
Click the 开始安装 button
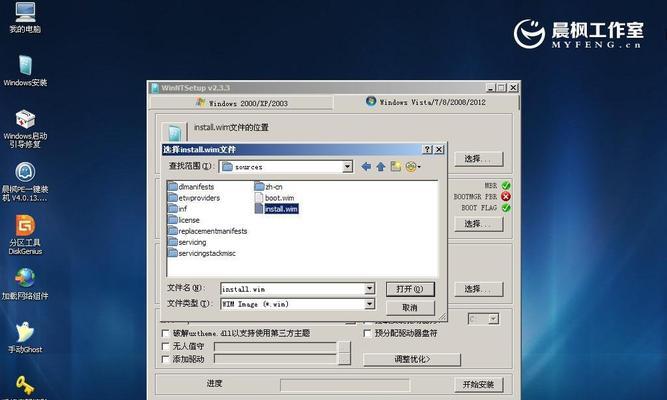[479, 385]
